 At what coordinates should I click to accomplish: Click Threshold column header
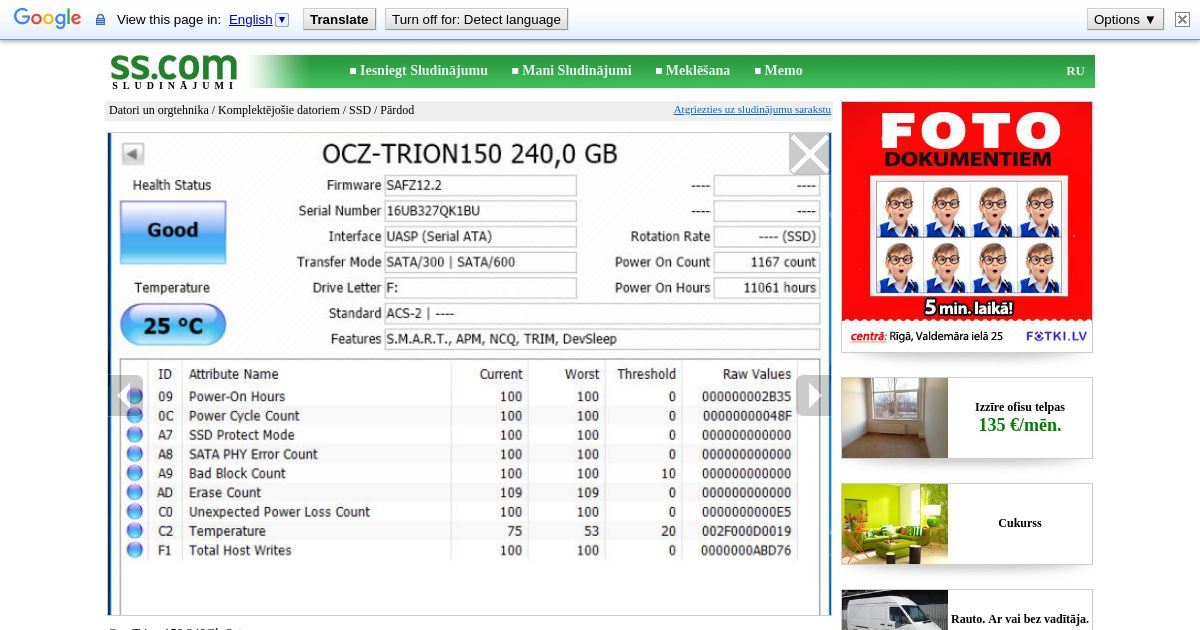click(646, 374)
